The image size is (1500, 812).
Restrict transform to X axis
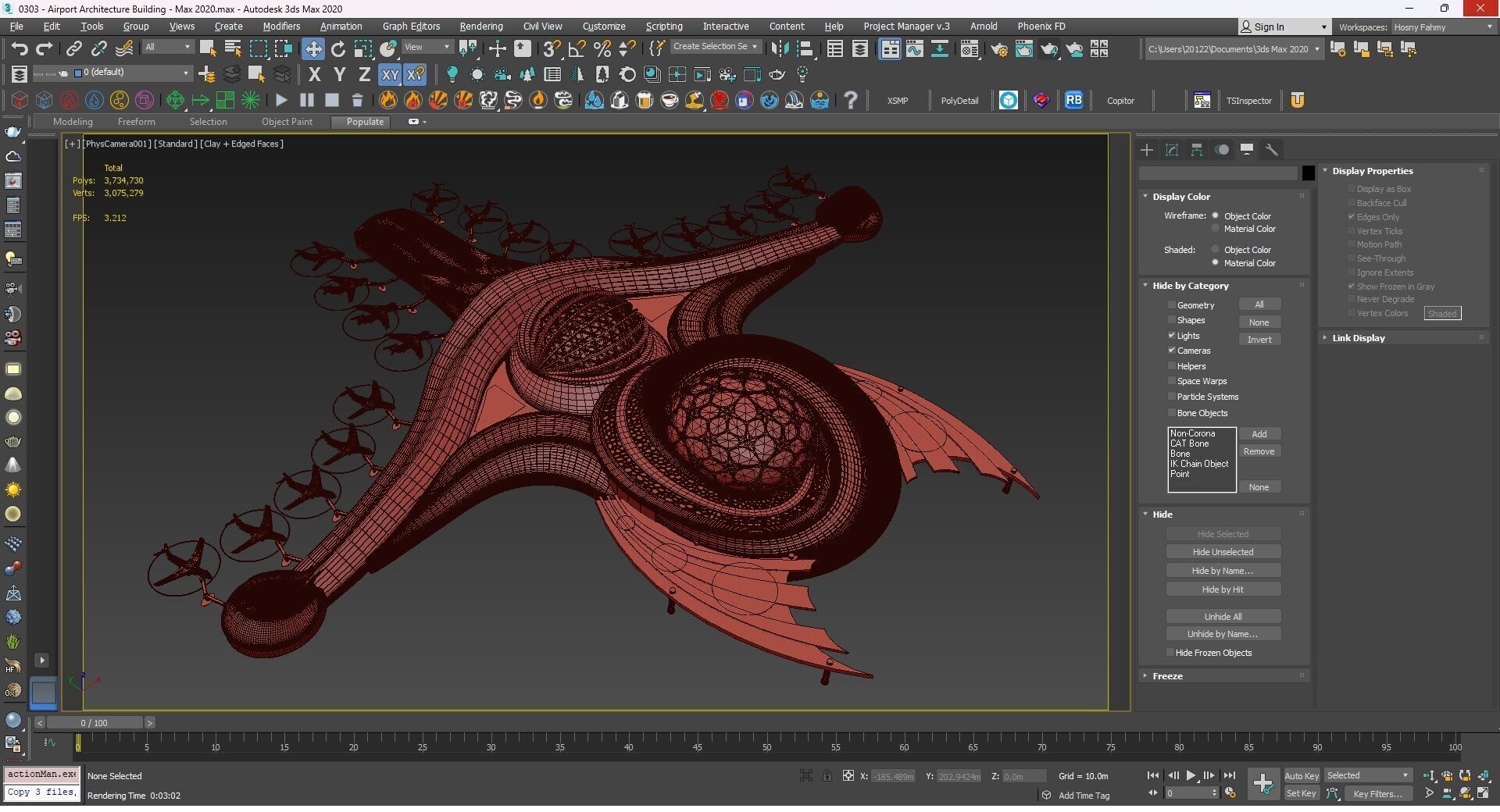click(314, 74)
